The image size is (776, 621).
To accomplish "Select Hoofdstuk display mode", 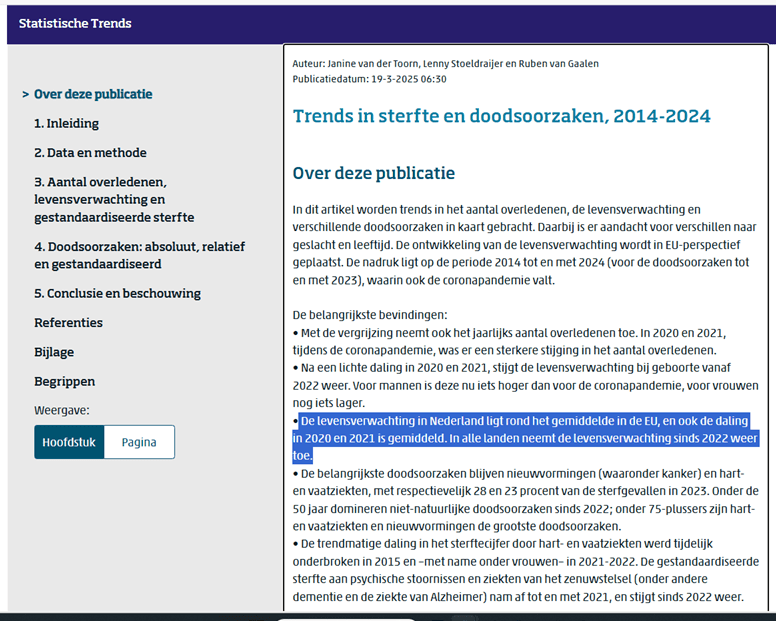I will pyautogui.click(x=69, y=442).
